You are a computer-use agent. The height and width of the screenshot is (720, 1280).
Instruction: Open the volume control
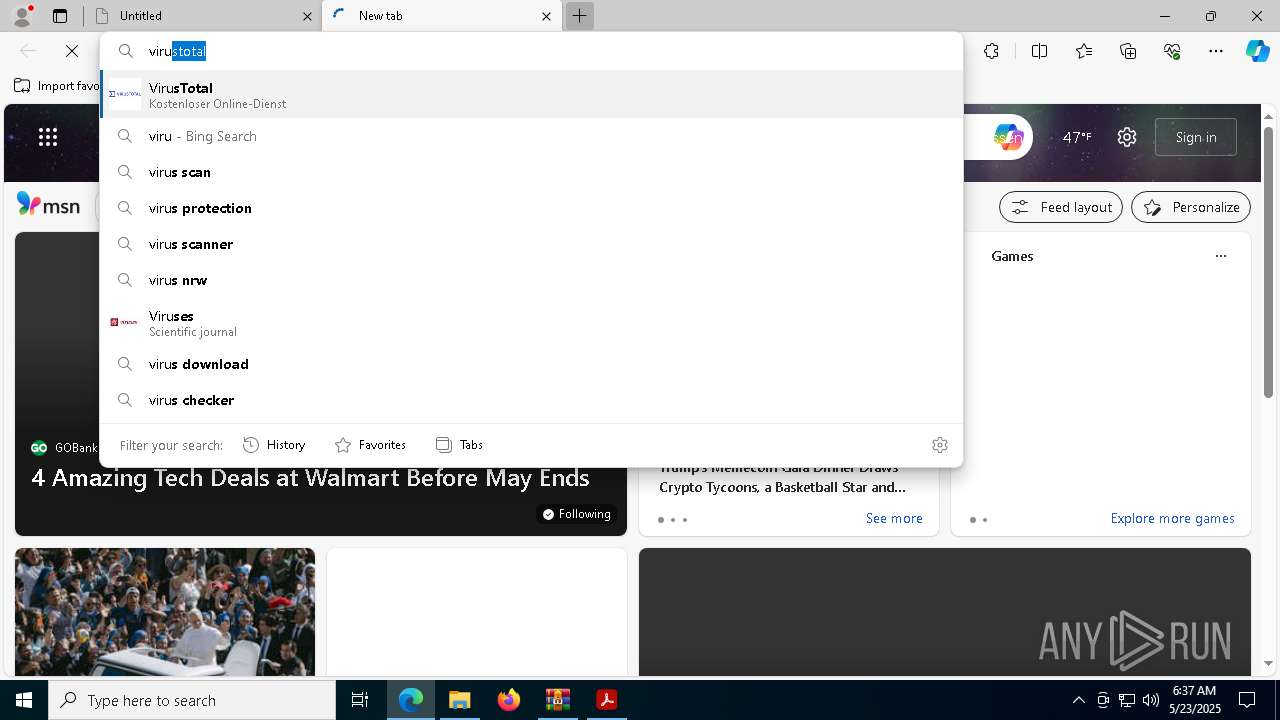(x=1150, y=700)
